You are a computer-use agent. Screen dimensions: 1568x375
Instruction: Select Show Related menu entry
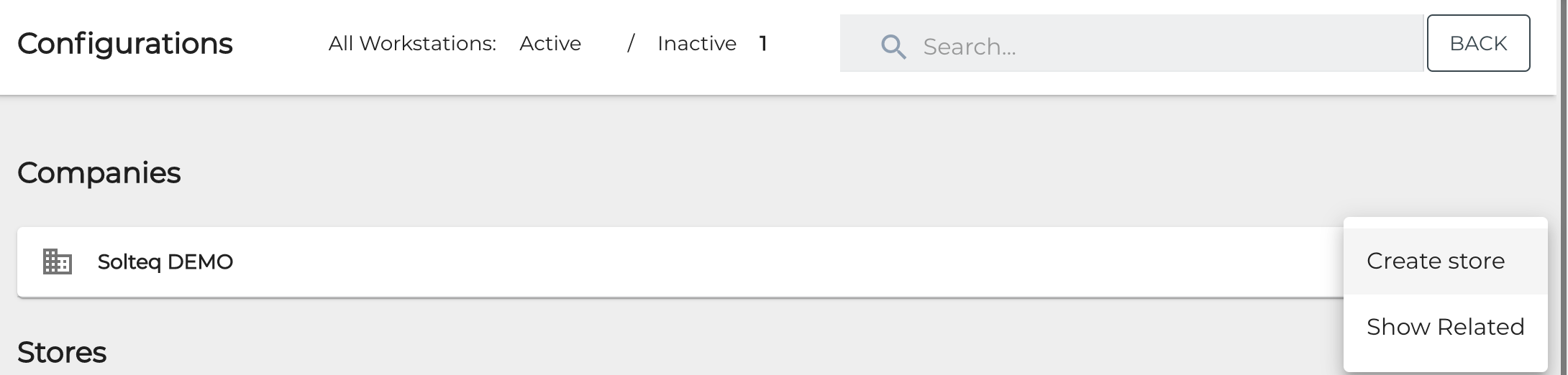pyautogui.click(x=1445, y=327)
